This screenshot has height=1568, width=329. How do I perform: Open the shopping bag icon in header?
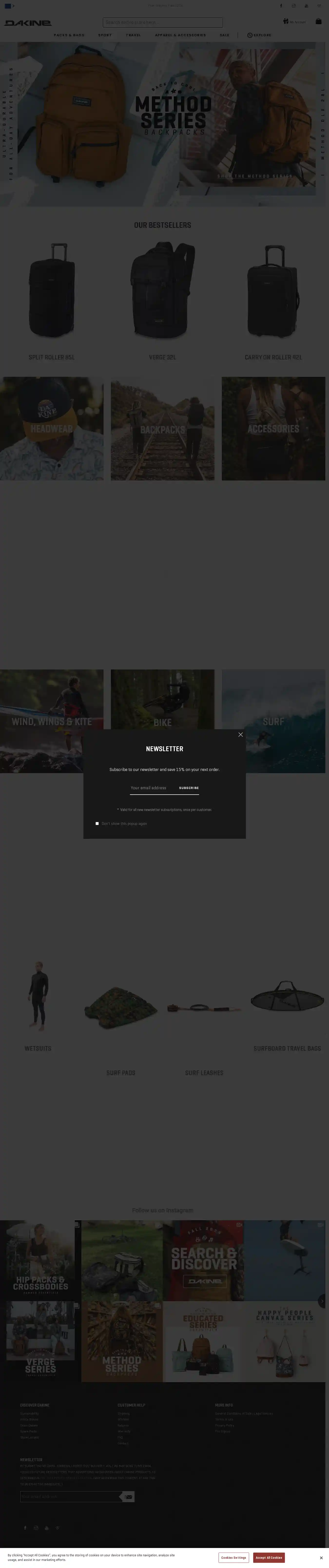click(x=318, y=21)
